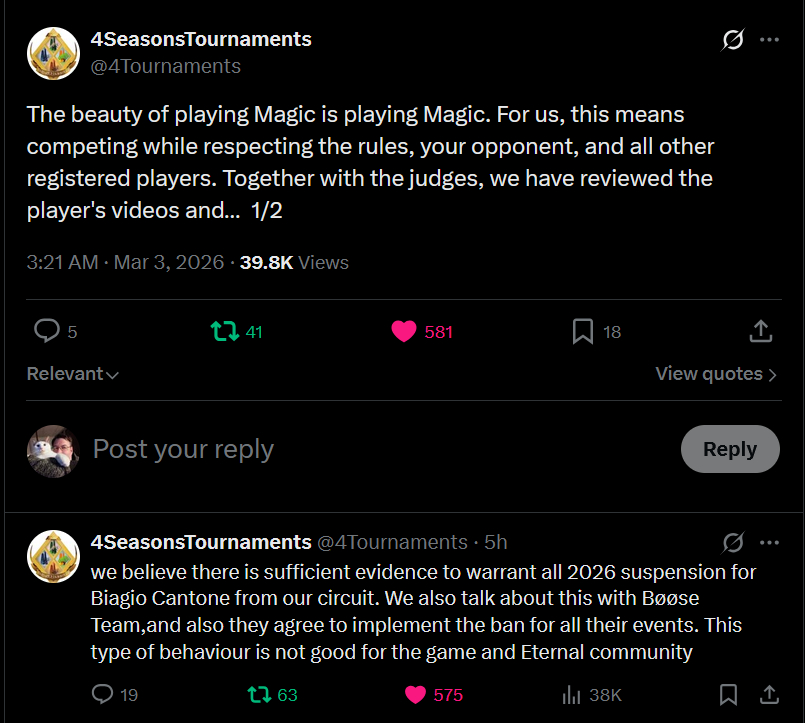The height and width of the screenshot is (723, 805).
Task: Like the second post with 575 likes
Action: 416,694
